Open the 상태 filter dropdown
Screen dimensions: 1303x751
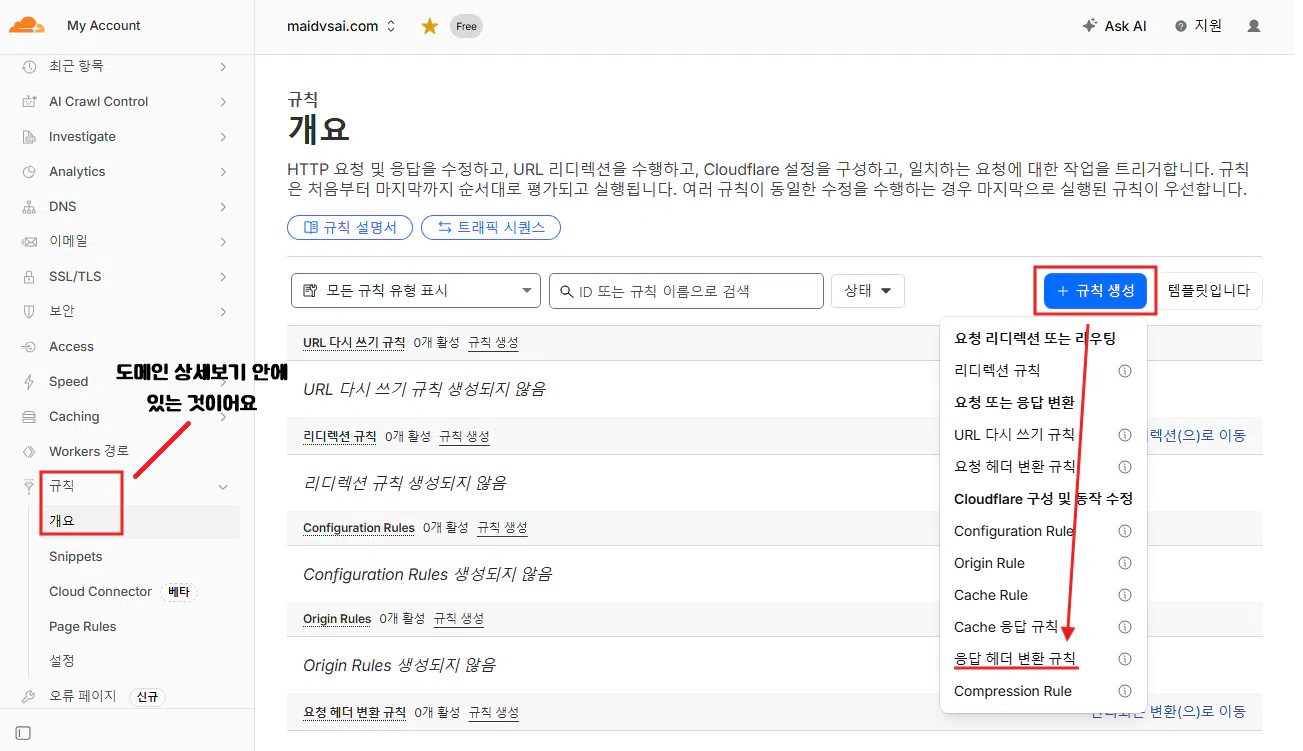click(x=868, y=291)
